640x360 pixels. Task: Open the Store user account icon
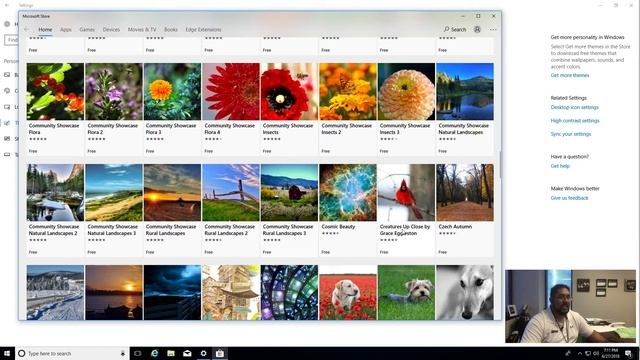pos(477,29)
